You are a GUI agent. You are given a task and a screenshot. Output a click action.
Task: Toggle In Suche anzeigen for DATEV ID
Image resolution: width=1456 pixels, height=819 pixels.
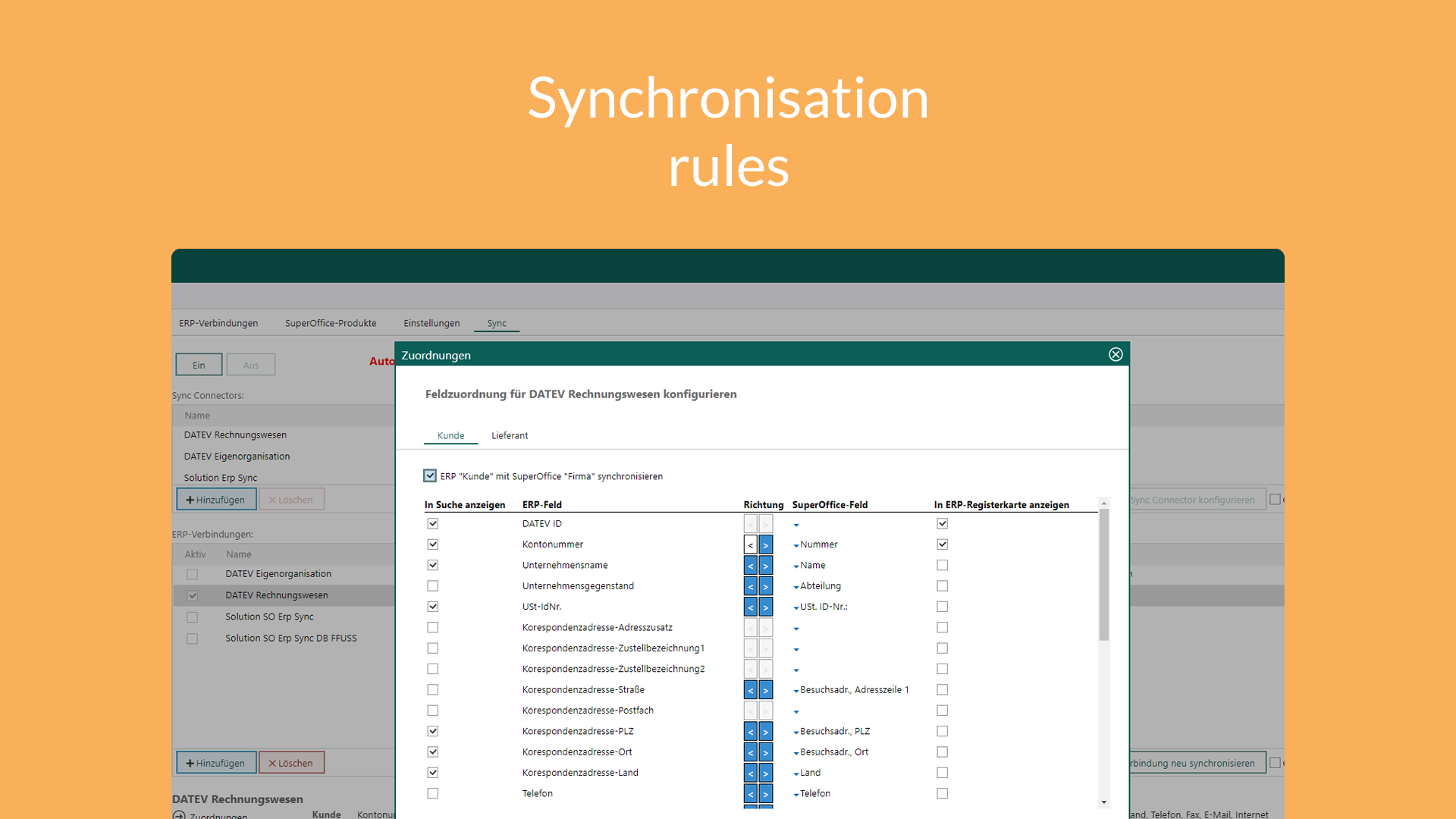click(x=433, y=523)
